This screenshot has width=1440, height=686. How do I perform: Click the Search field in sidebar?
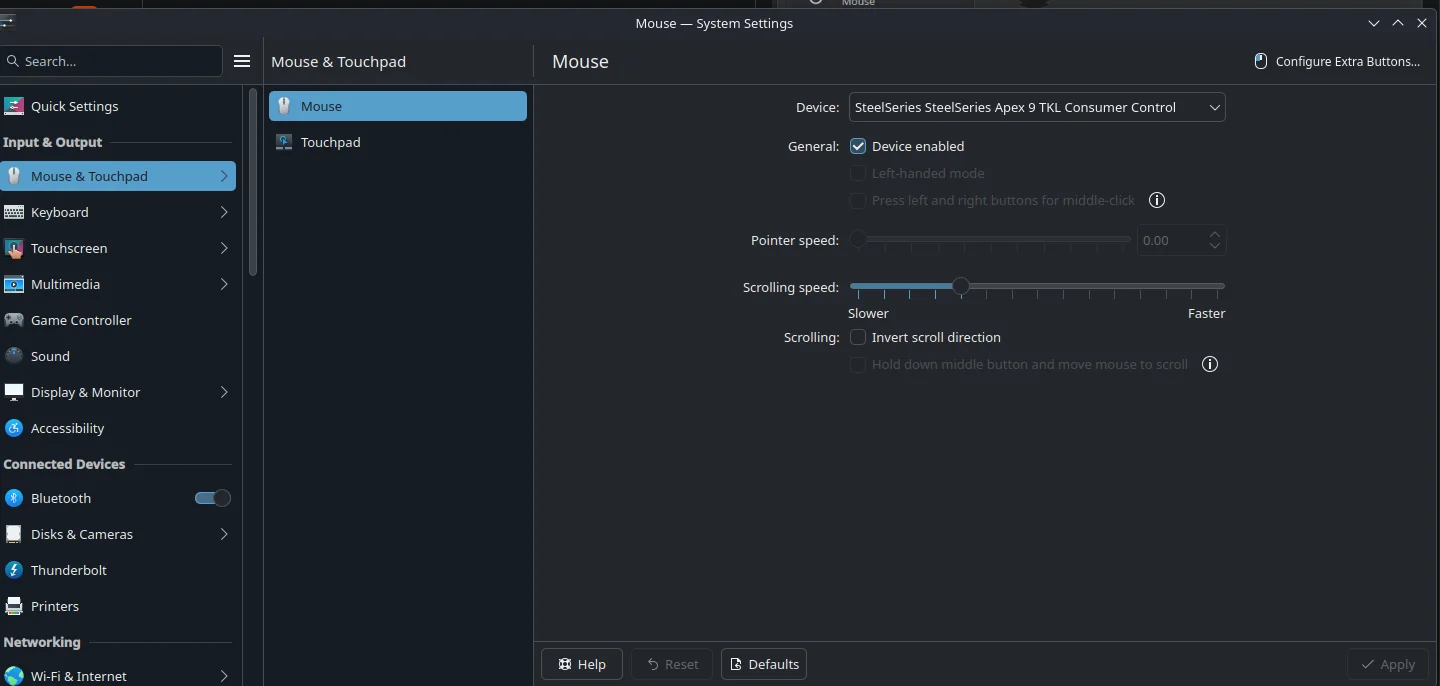(111, 61)
